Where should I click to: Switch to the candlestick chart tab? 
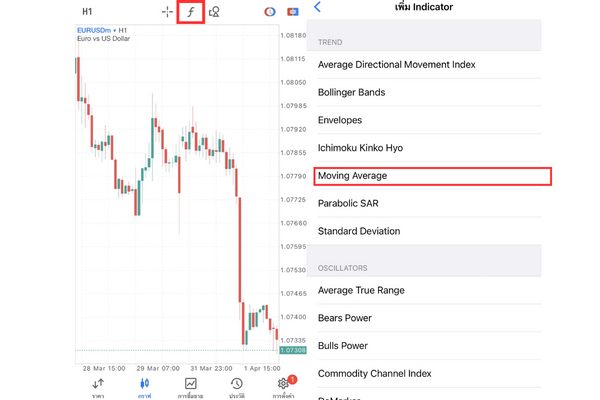pos(144,385)
